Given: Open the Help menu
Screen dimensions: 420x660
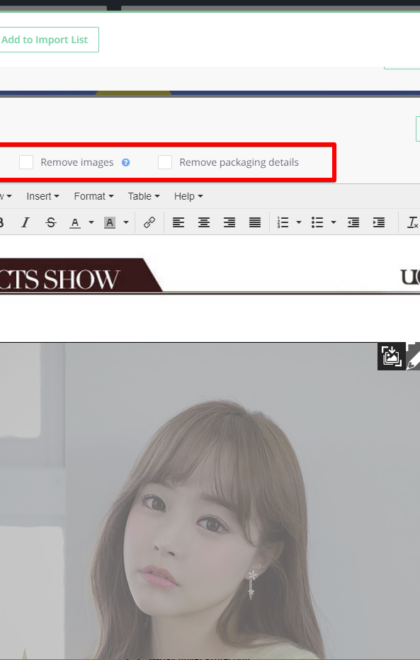Looking at the screenshot, I should click(188, 196).
